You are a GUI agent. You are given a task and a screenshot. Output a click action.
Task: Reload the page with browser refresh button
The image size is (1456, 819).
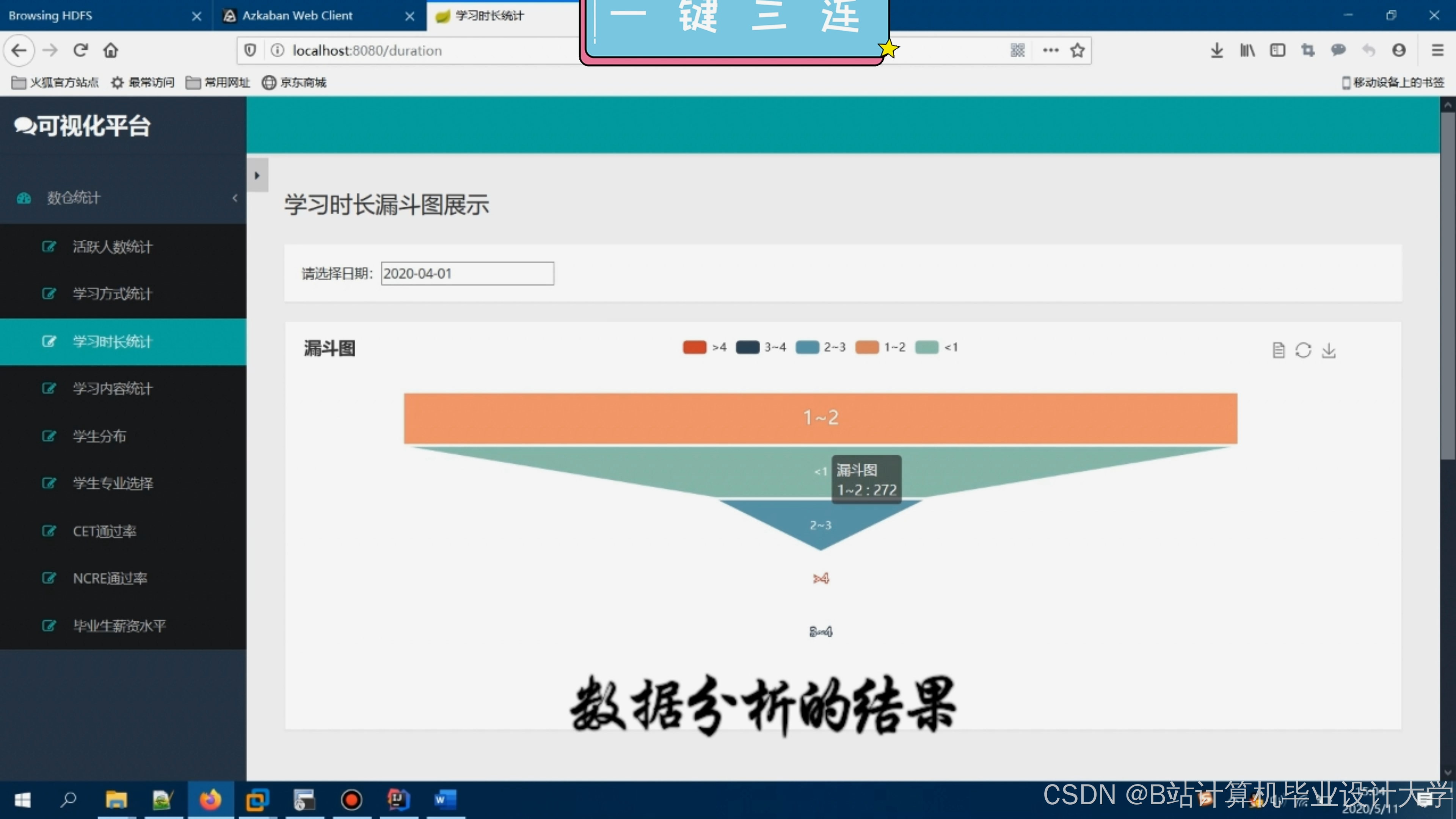click(x=80, y=50)
